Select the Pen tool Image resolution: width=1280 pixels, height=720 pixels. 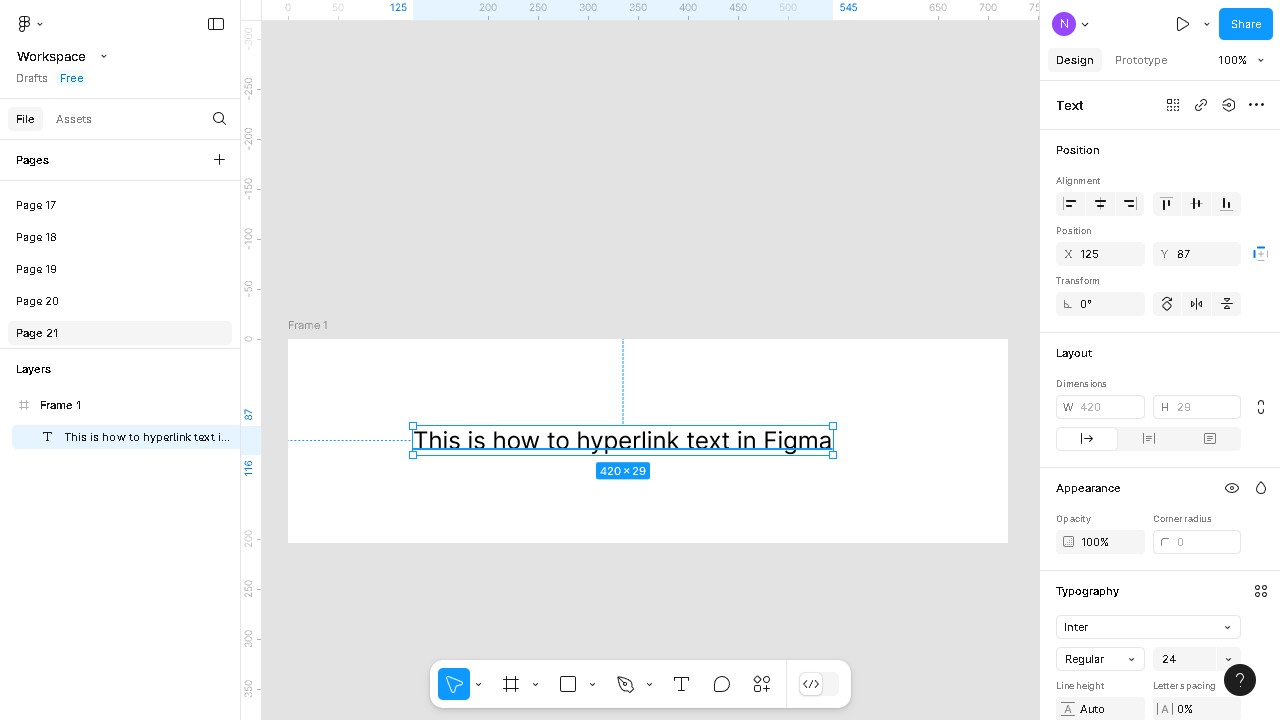click(625, 684)
